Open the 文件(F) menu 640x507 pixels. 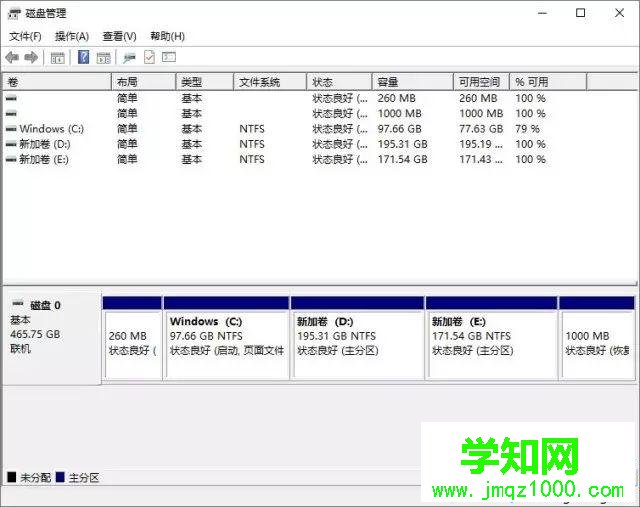point(25,37)
